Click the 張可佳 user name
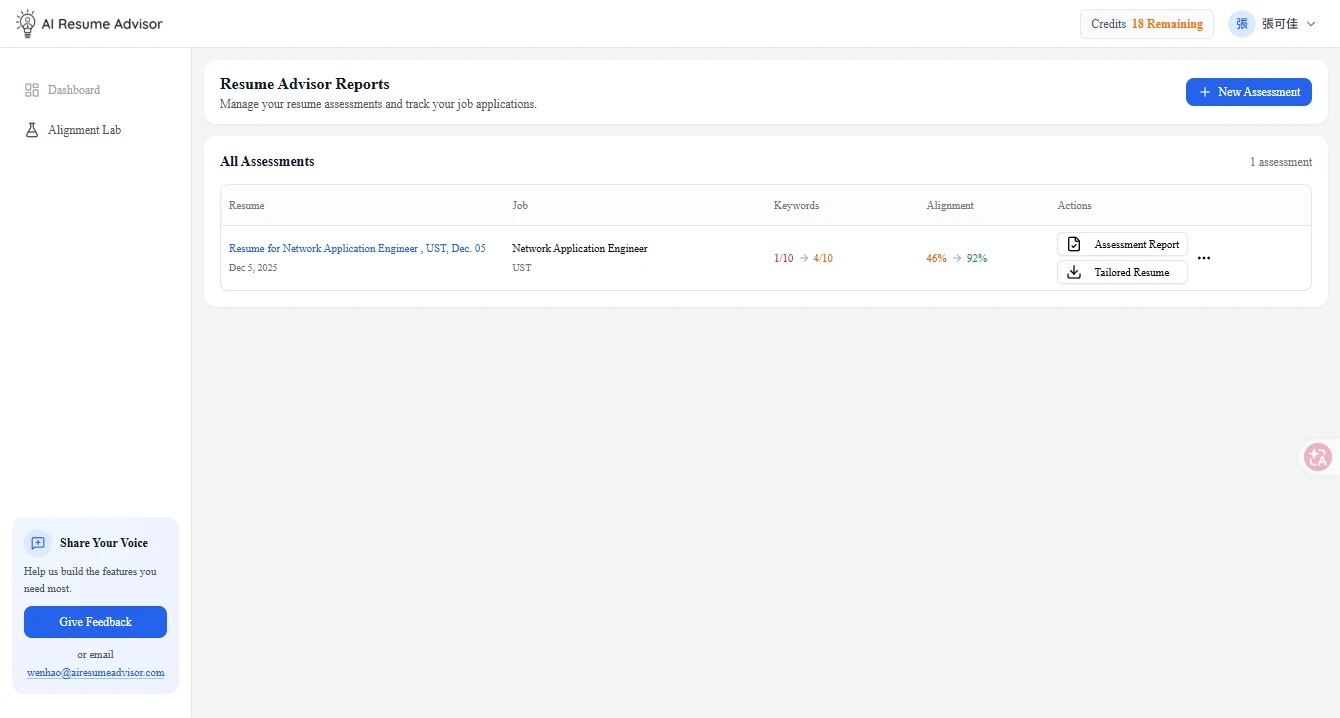This screenshot has height=718, width=1340. click(1280, 24)
